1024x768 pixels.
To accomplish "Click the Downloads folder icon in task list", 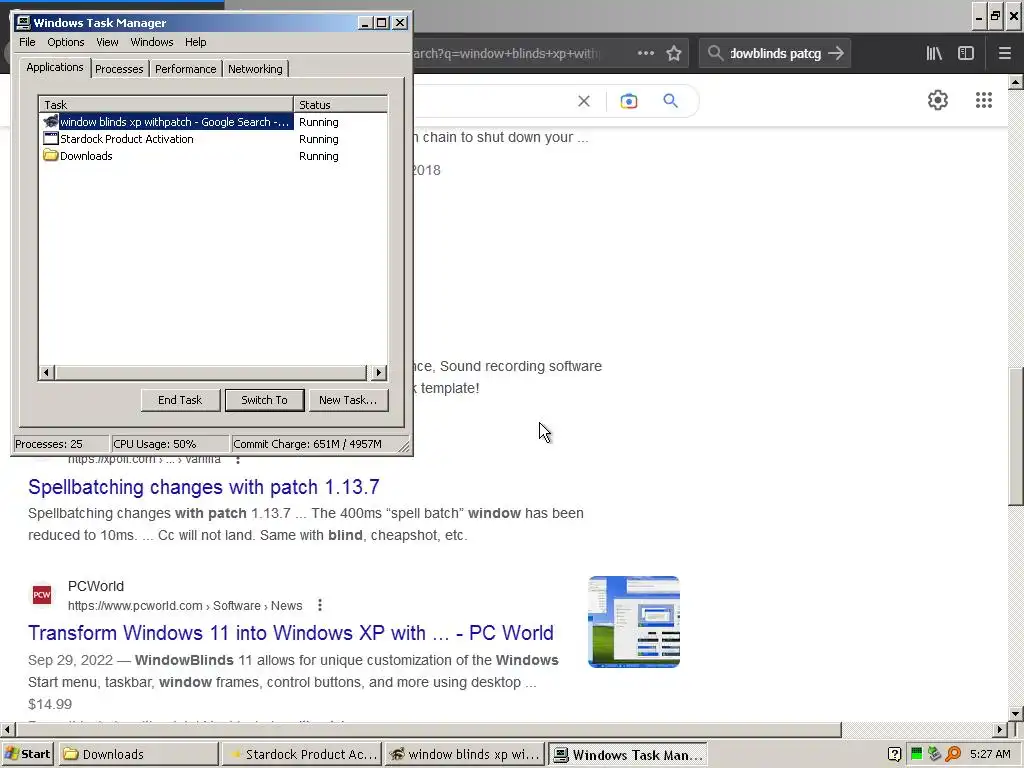I will [50, 155].
